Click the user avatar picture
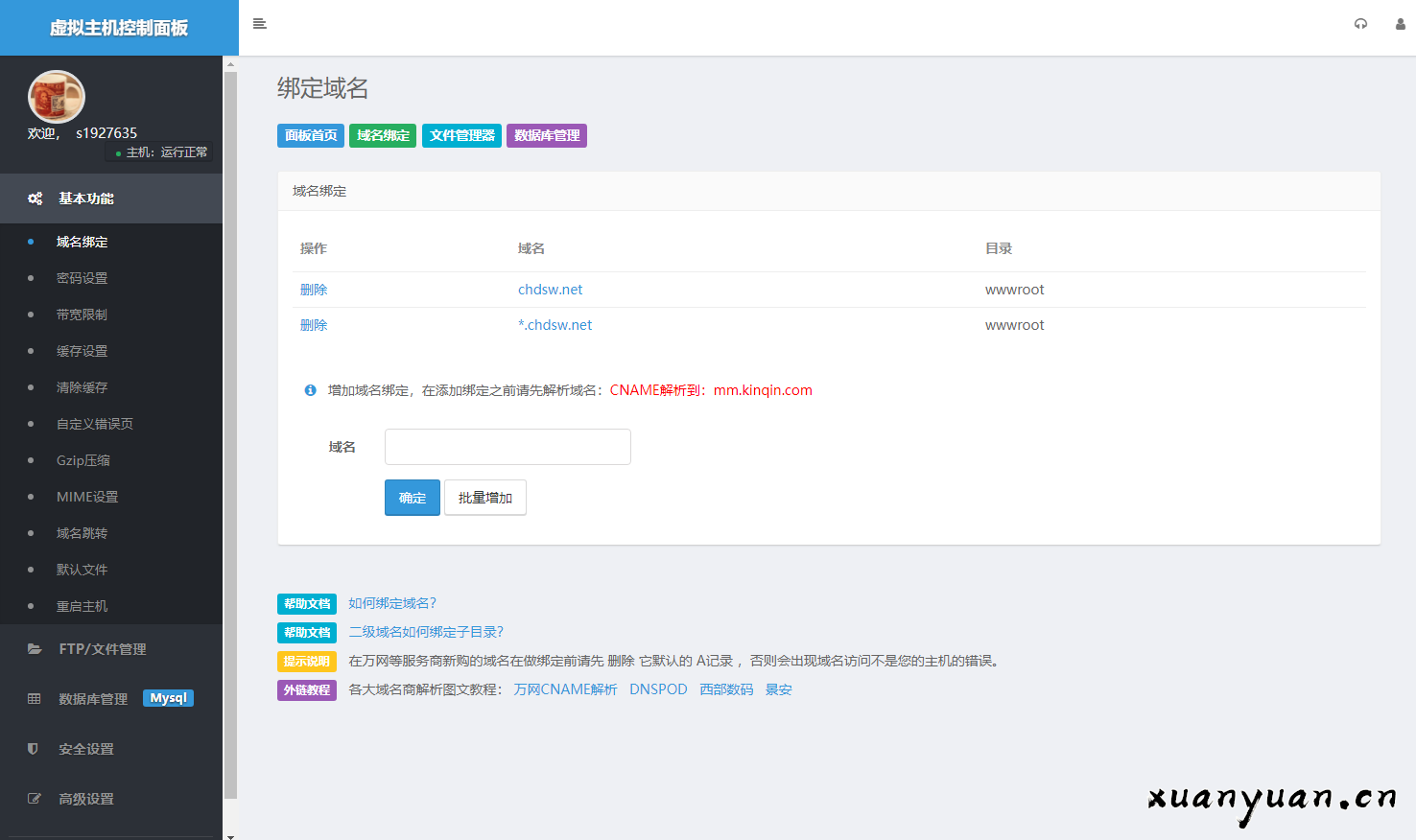Image resolution: width=1416 pixels, height=840 pixels. 57,98
